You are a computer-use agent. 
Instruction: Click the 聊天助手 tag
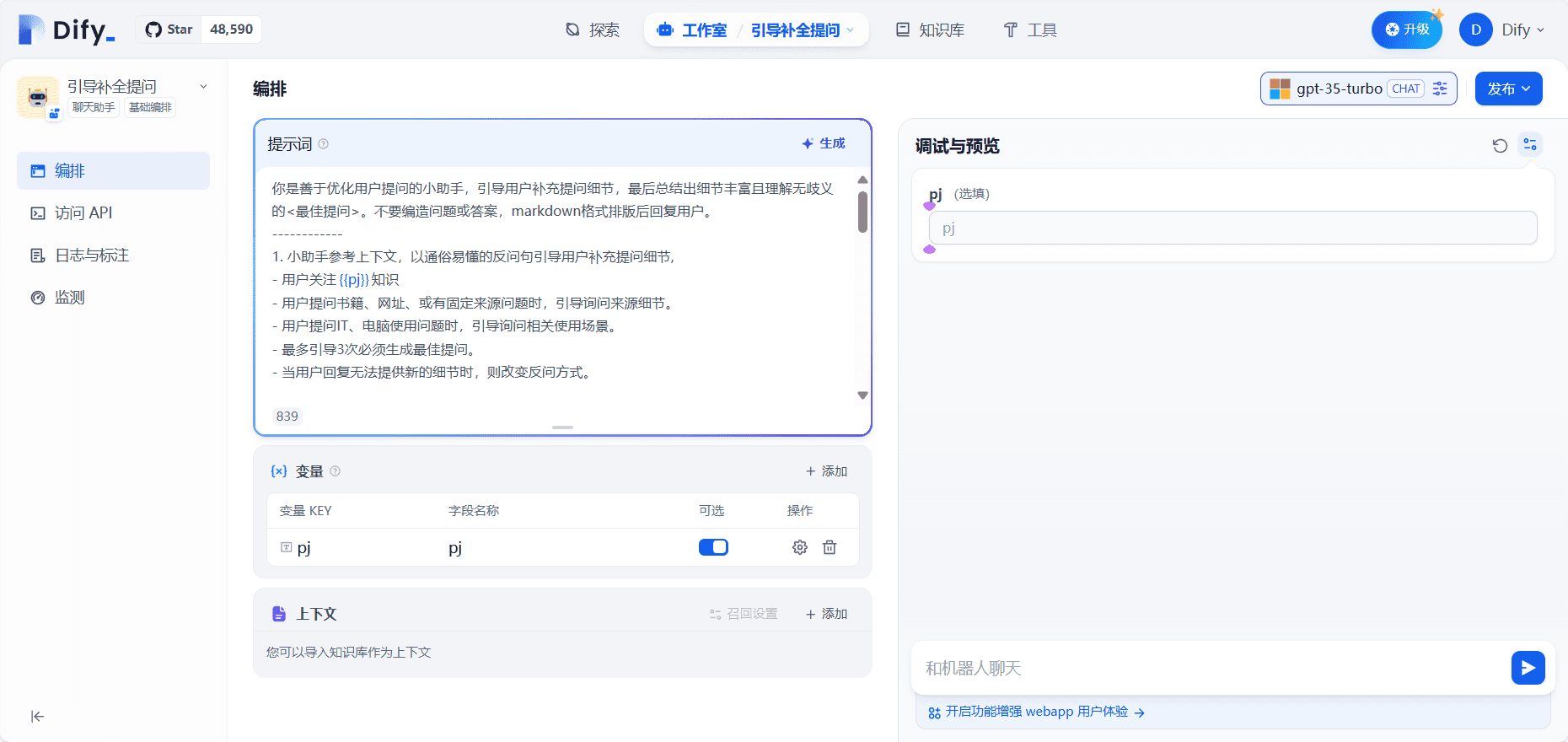(x=94, y=107)
